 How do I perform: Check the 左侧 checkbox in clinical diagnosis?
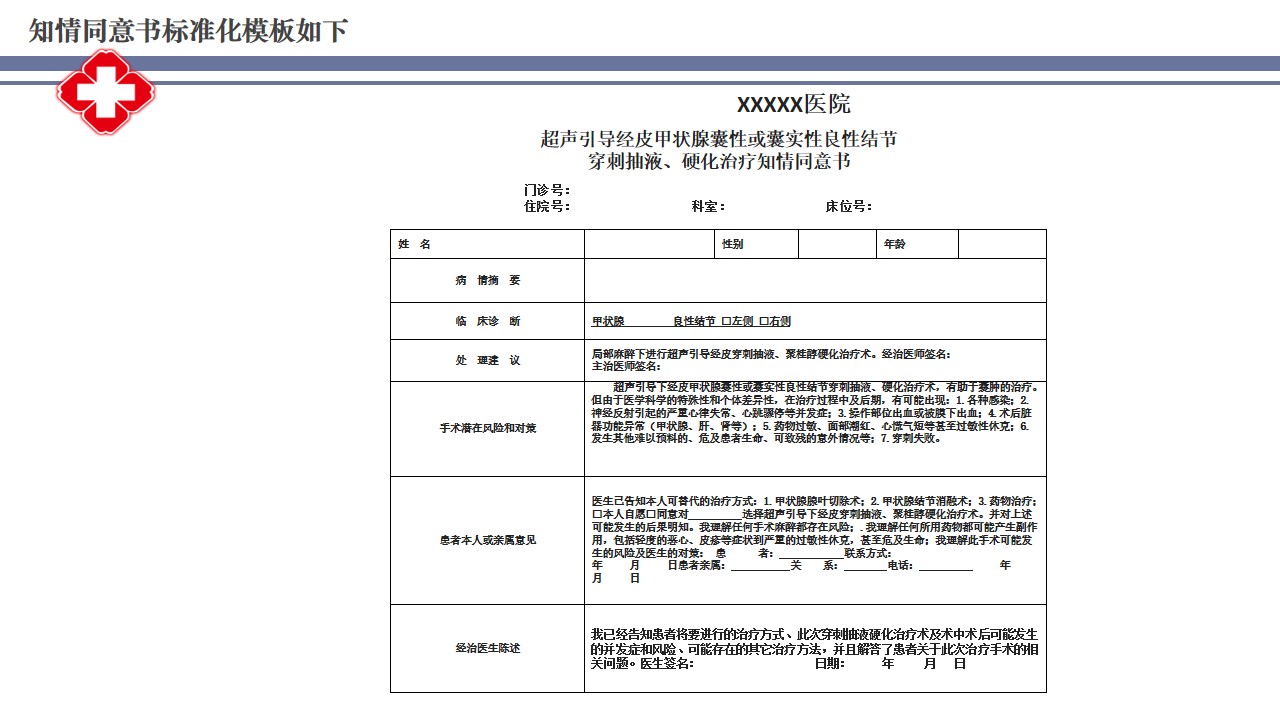click(726, 322)
